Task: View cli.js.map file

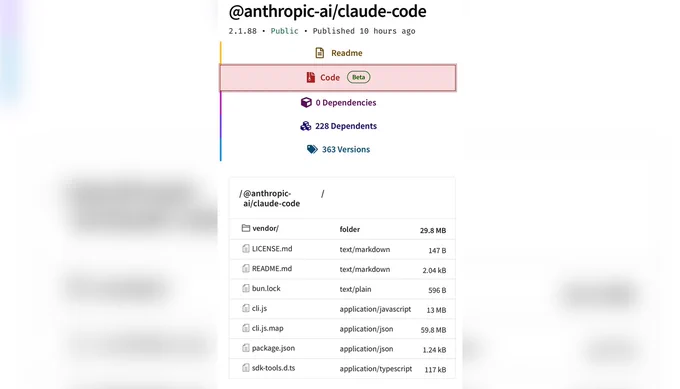Action: [268, 329]
